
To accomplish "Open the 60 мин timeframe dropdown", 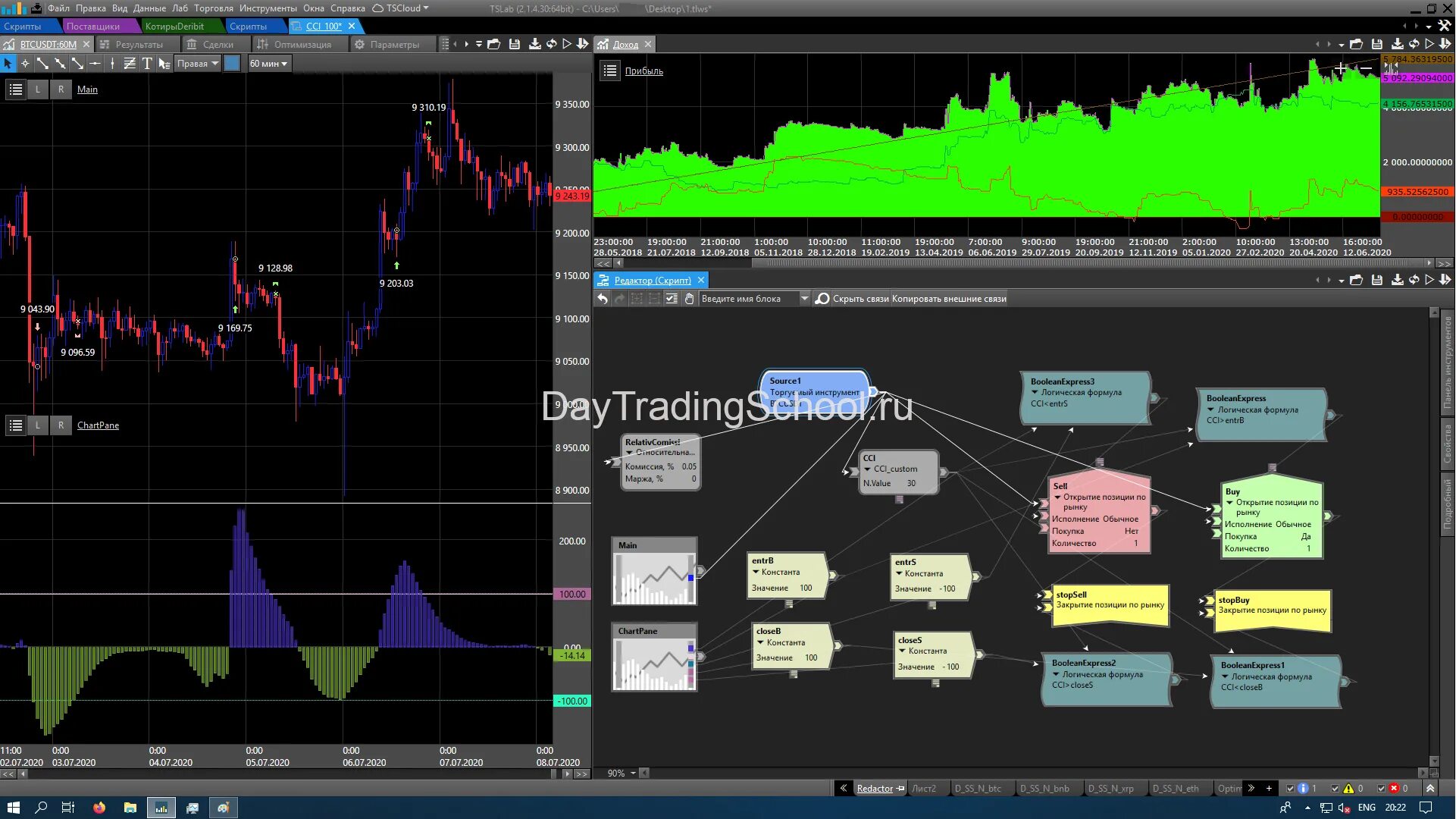I will 268,64.
